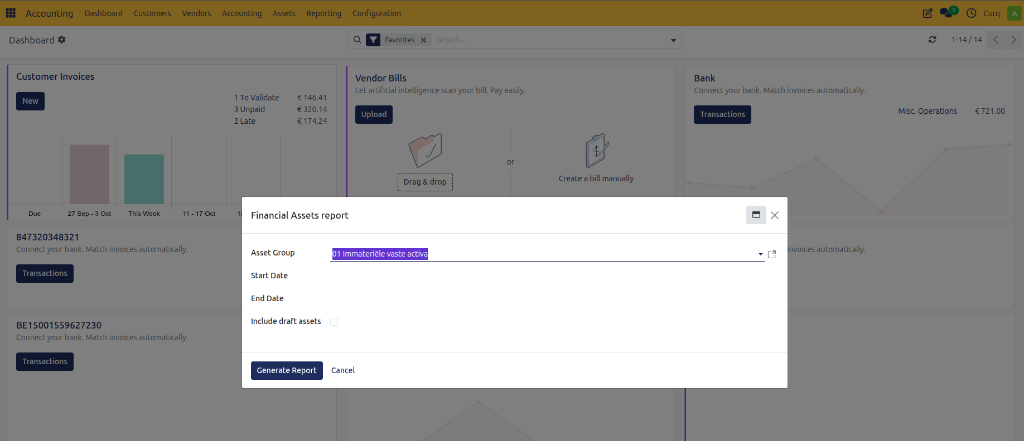Click the Generate Report button
The image size is (1024, 441).
(287, 370)
